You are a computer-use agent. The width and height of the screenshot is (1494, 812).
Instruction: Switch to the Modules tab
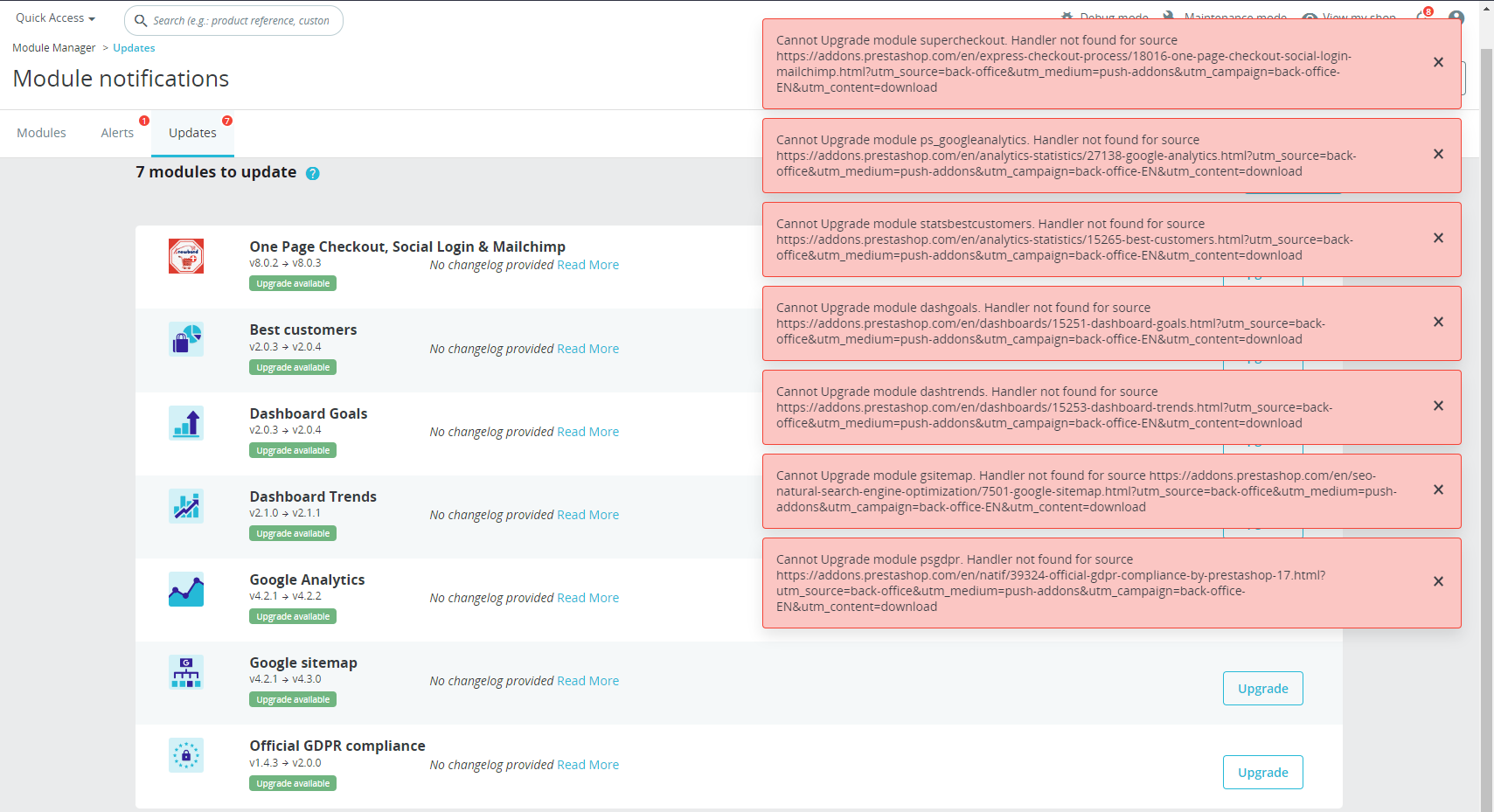point(41,132)
